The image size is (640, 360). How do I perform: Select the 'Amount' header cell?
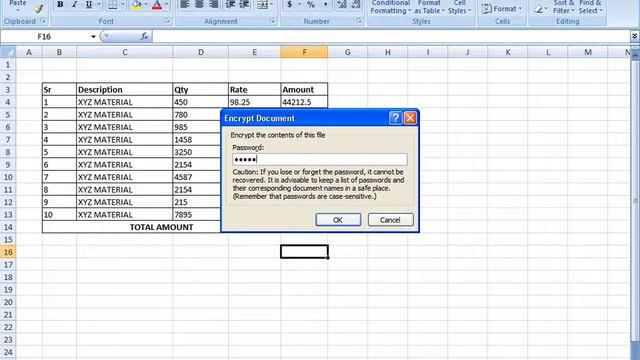(304, 89)
